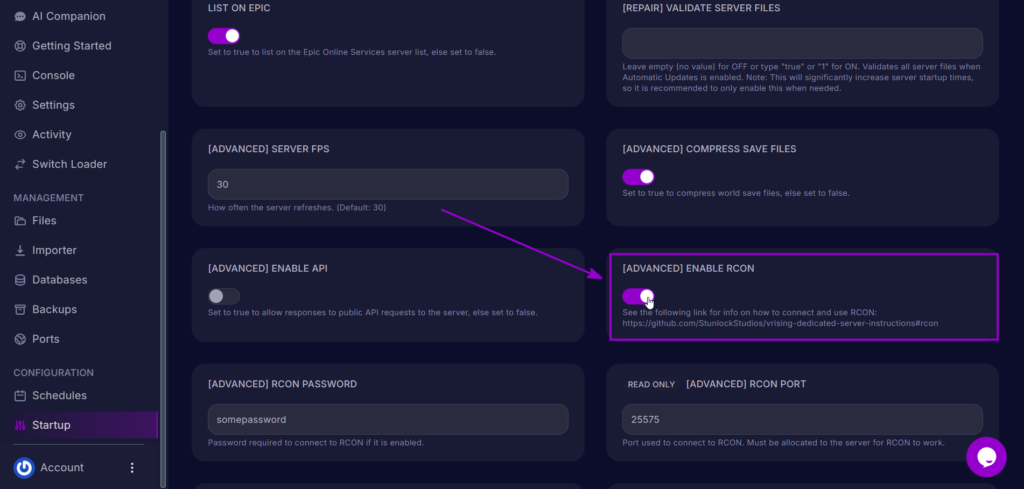Enable the Advanced Enable API switch

click(x=224, y=296)
